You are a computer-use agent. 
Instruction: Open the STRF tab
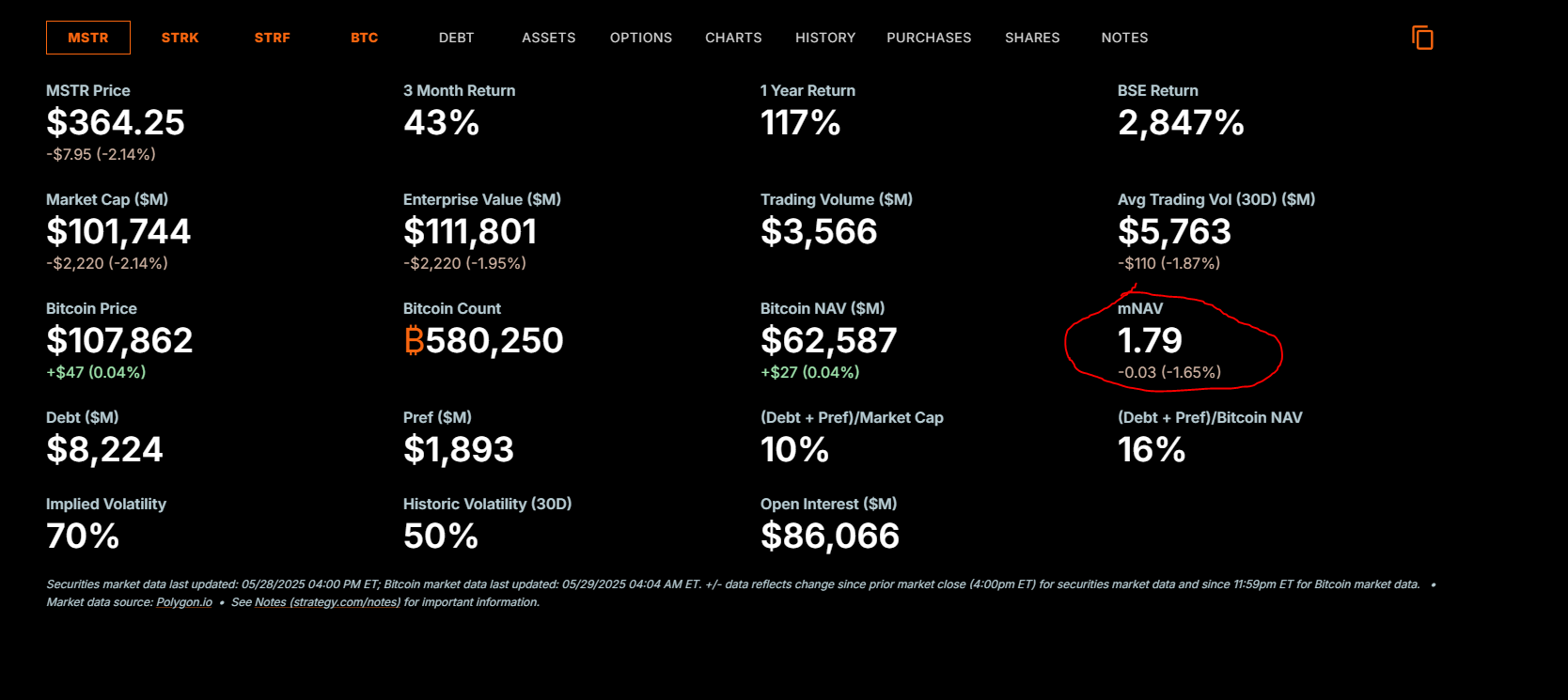pos(273,38)
